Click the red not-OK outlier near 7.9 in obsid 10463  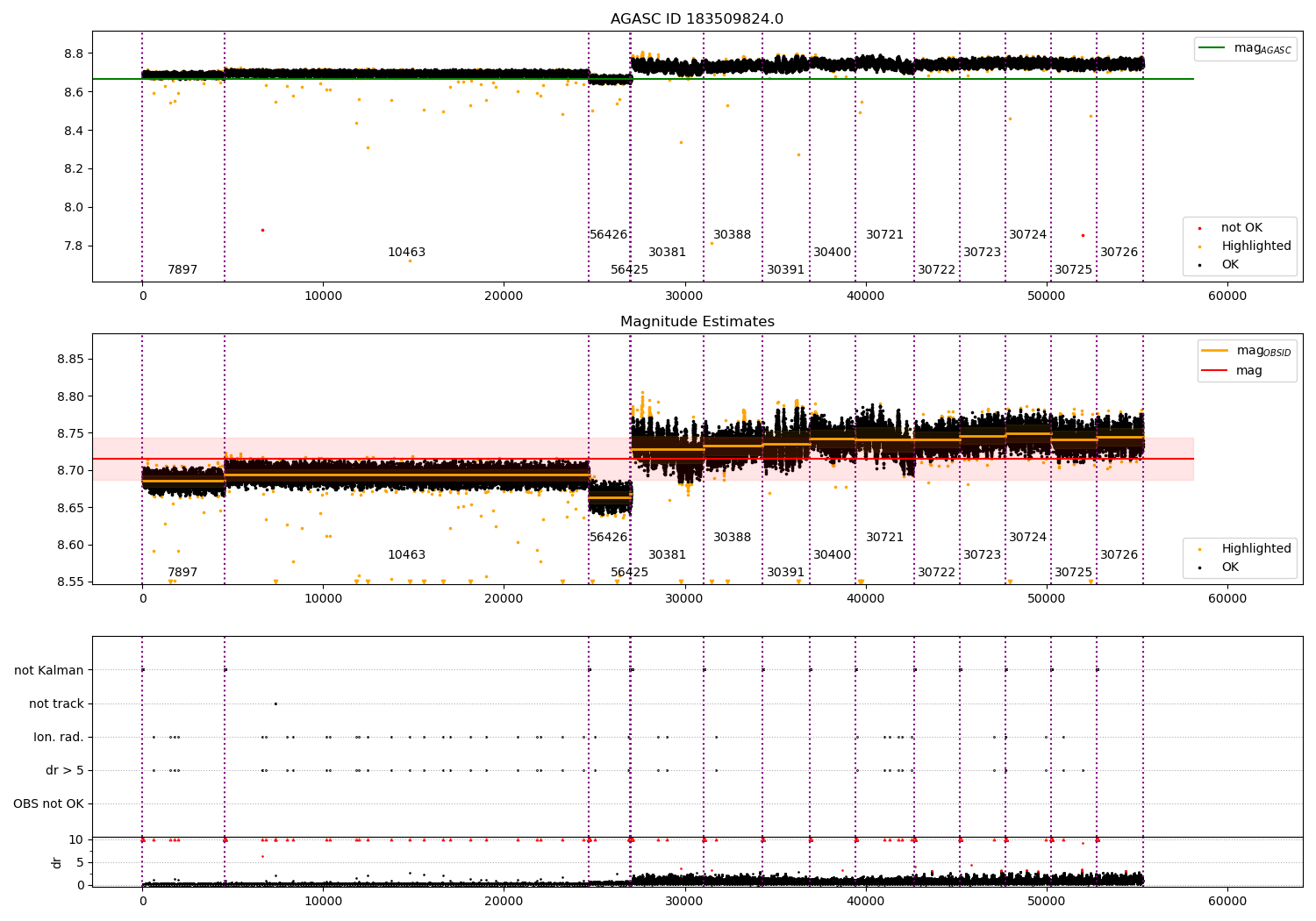[261, 230]
